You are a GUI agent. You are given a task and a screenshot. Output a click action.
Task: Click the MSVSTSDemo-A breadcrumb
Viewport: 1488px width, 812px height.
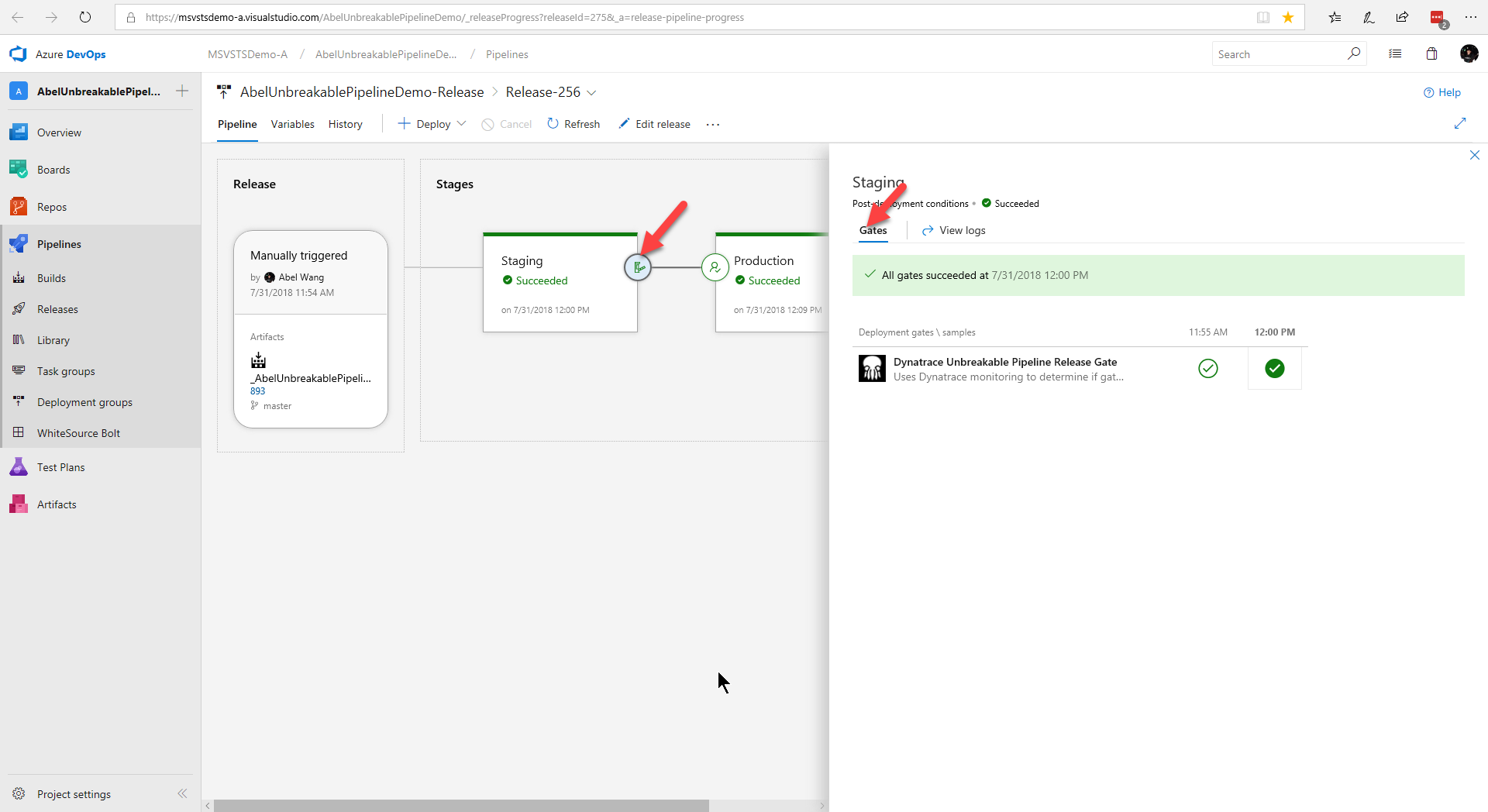[x=247, y=54]
